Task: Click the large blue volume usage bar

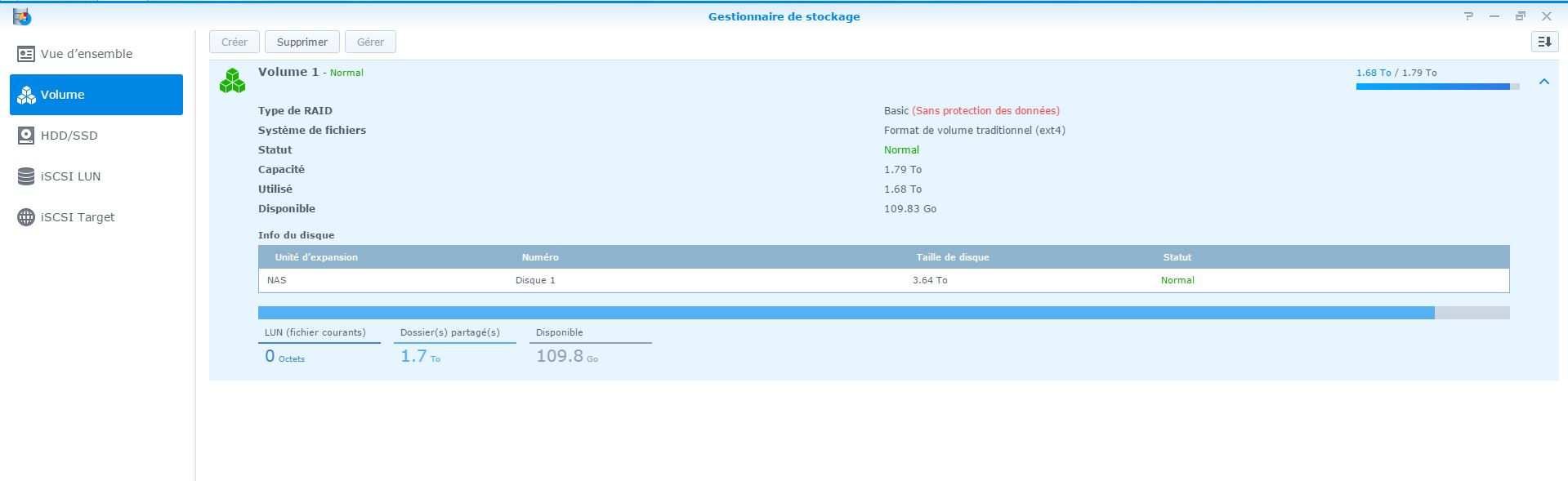Action: pyautogui.click(x=883, y=313)
